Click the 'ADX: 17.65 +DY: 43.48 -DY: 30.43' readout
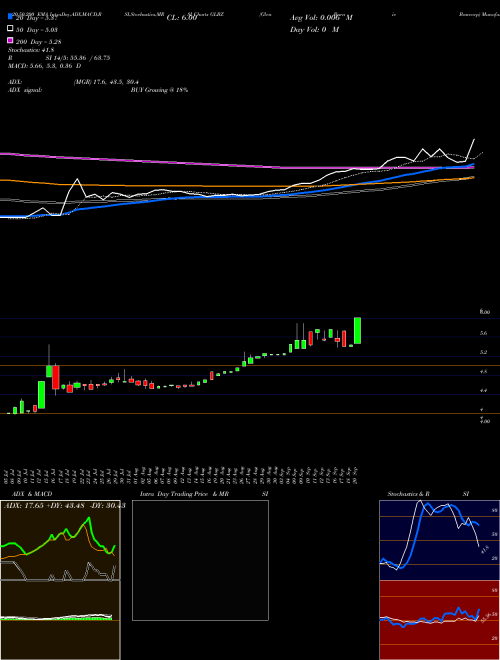Screen dimensions: 500x660 pyautogui.click(x=63, y=505)
